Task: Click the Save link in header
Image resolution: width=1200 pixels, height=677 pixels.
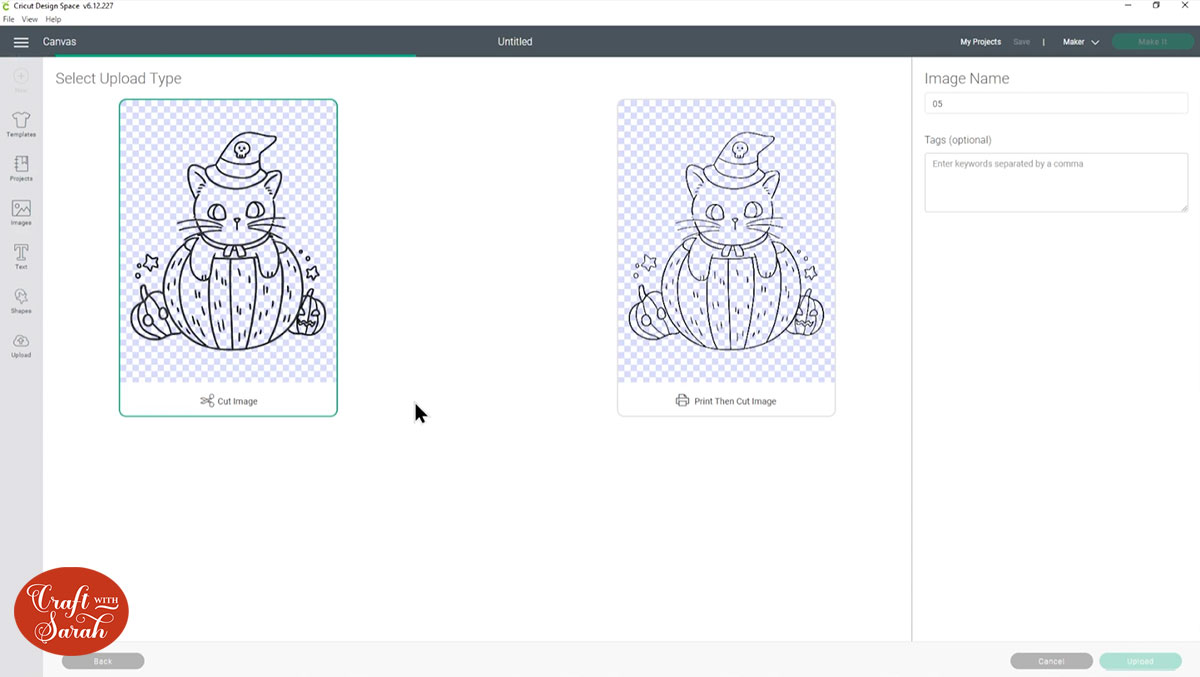Action: (x=1021, y=42)
